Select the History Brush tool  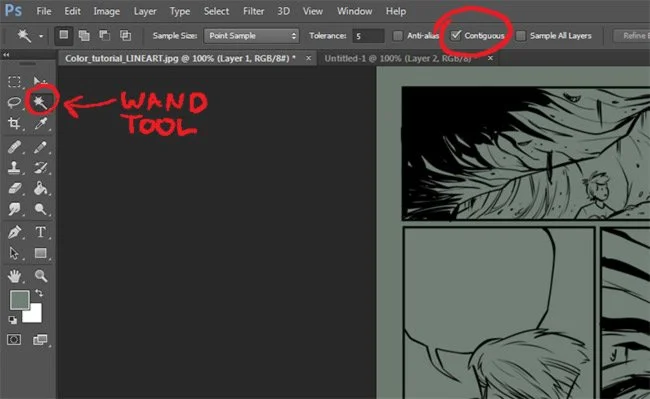(x=40, y=168)
